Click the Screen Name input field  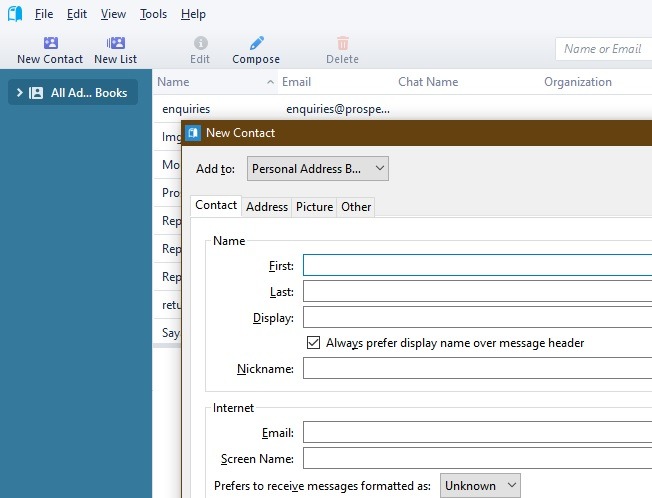pos(477,458)
